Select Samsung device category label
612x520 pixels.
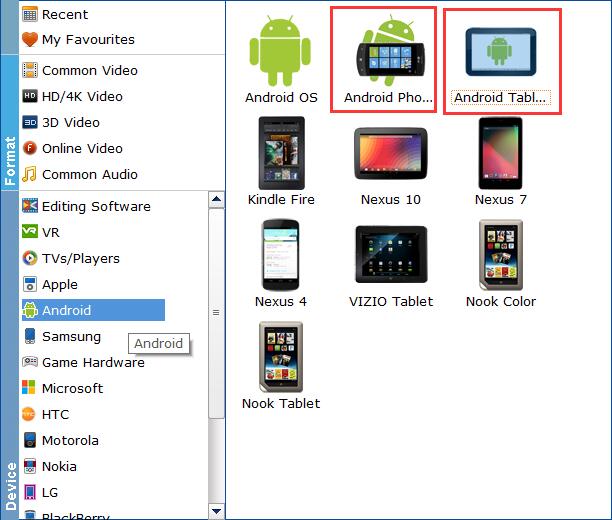tap(71, 337)
